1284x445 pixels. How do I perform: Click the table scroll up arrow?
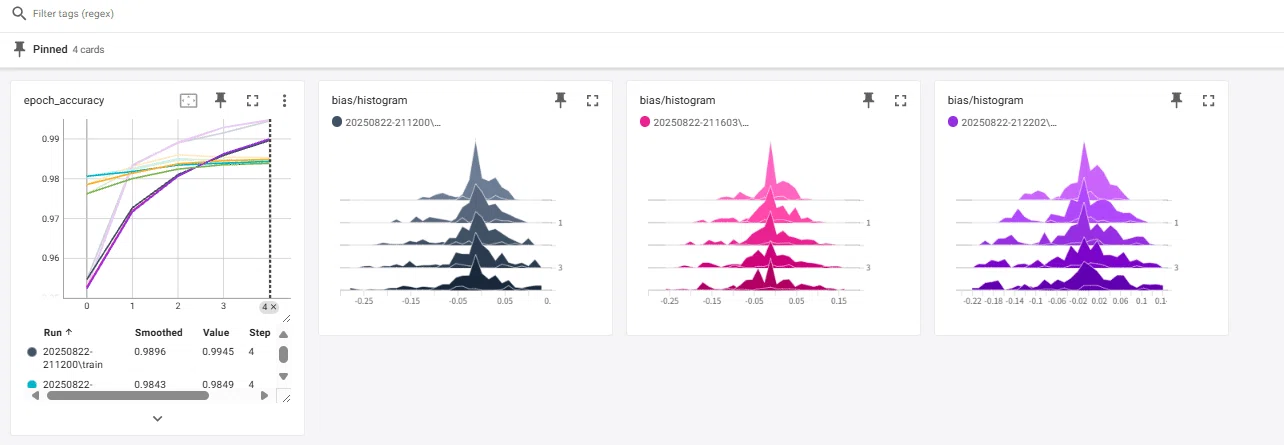point(283,334)
